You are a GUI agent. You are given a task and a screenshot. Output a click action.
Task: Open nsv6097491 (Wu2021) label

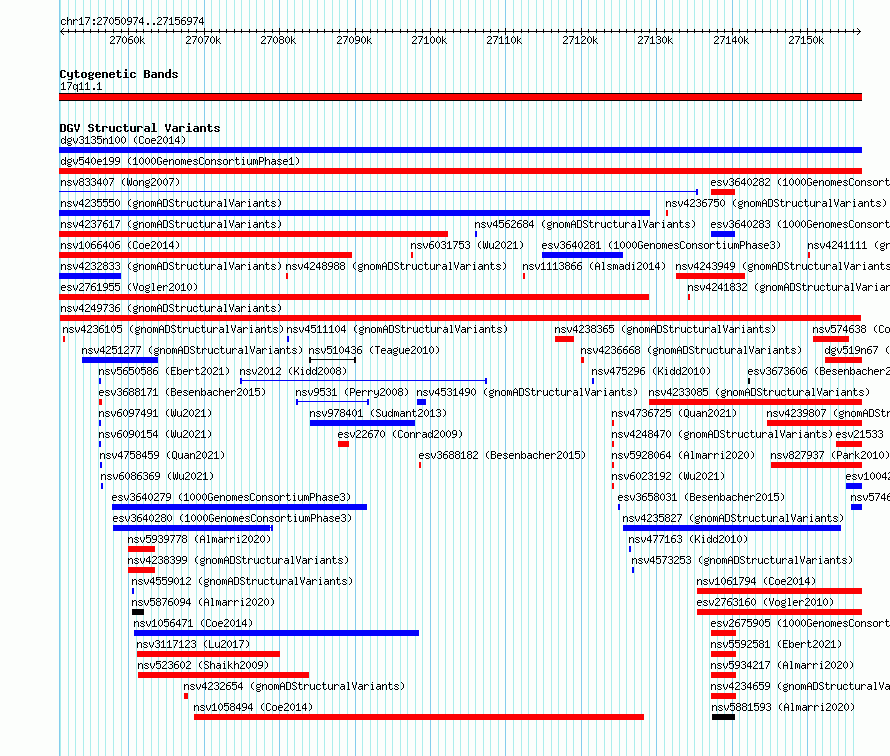[155, 413]
